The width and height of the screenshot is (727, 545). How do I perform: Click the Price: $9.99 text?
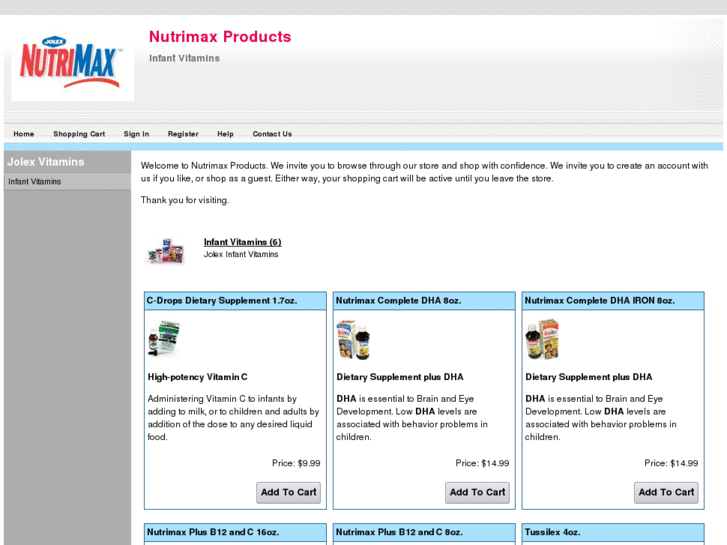click(296, 463)
